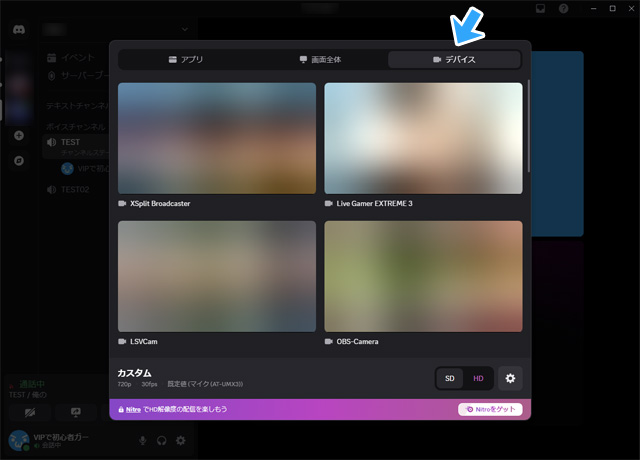
Task: Maximize the Discord window
Action: pos(612,8)
